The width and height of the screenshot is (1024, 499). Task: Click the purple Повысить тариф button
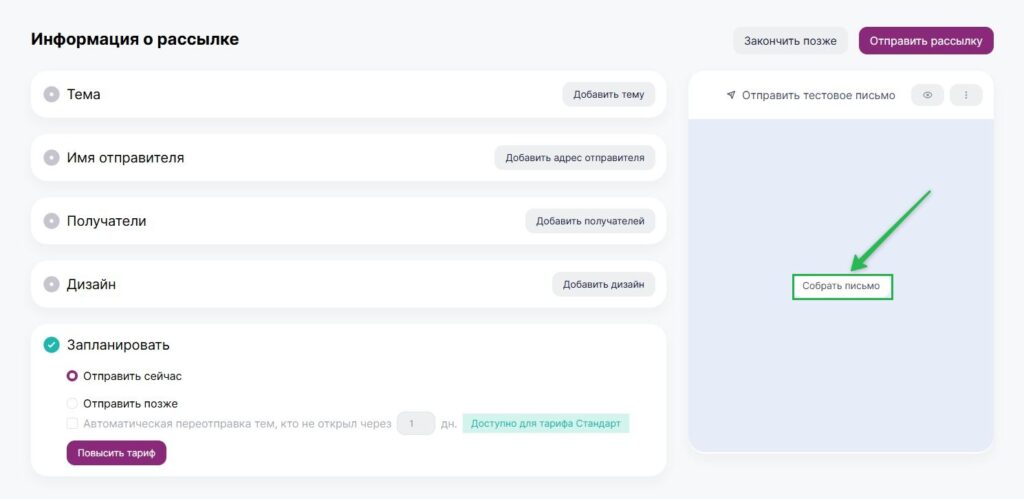point(116,453)
